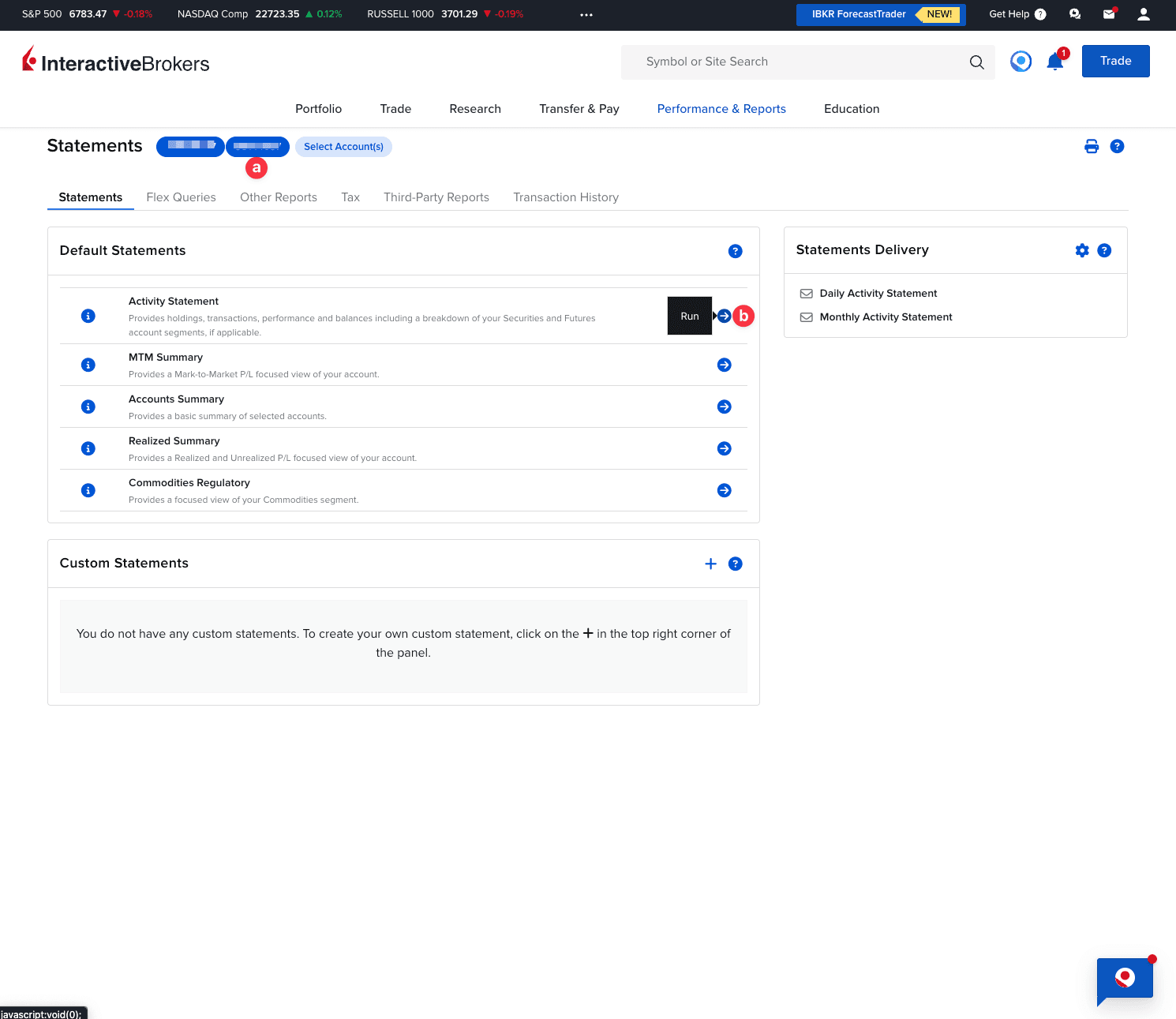Click the Trade button
1176x1019 pixels.
[1115, 61]
